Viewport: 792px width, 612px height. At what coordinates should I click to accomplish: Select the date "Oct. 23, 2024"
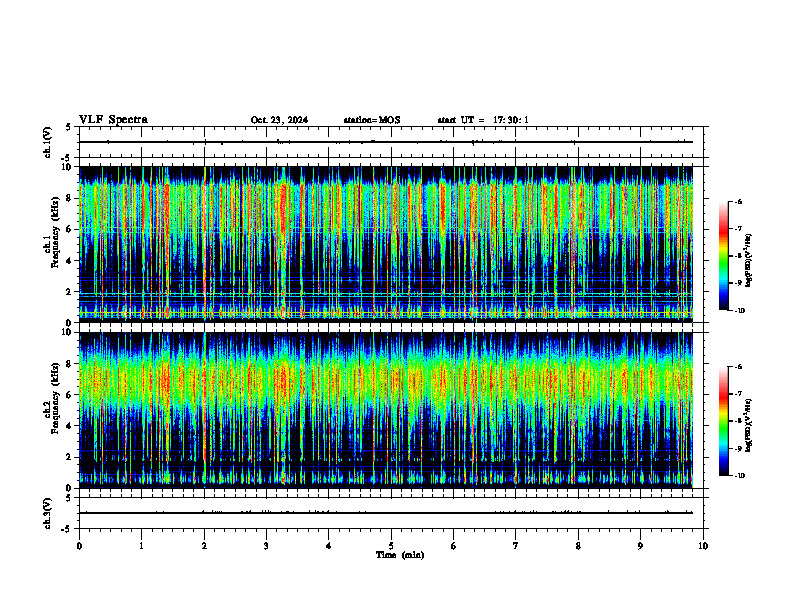coord(279,120)
